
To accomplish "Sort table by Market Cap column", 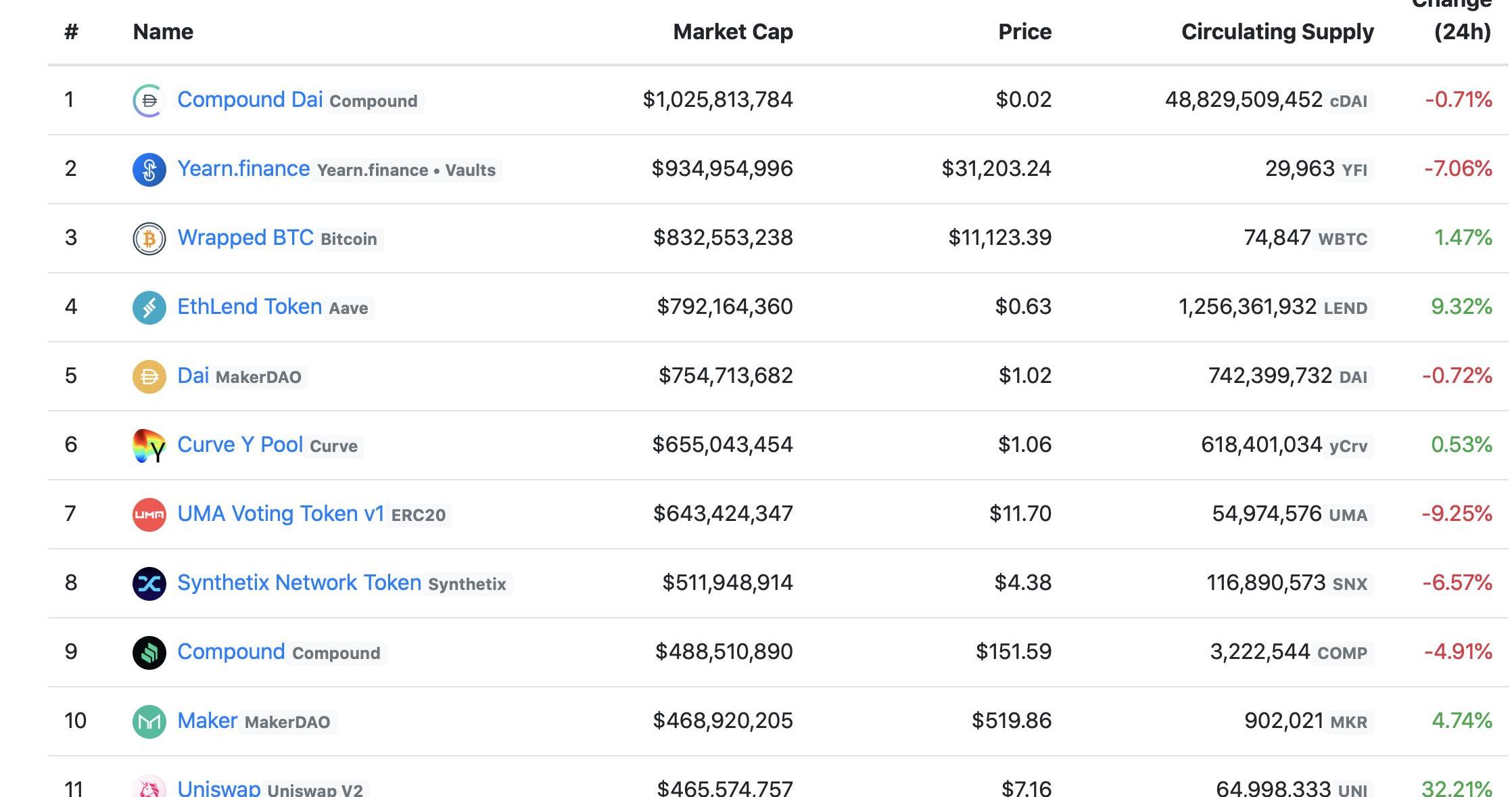I will (x=732, y=32).
